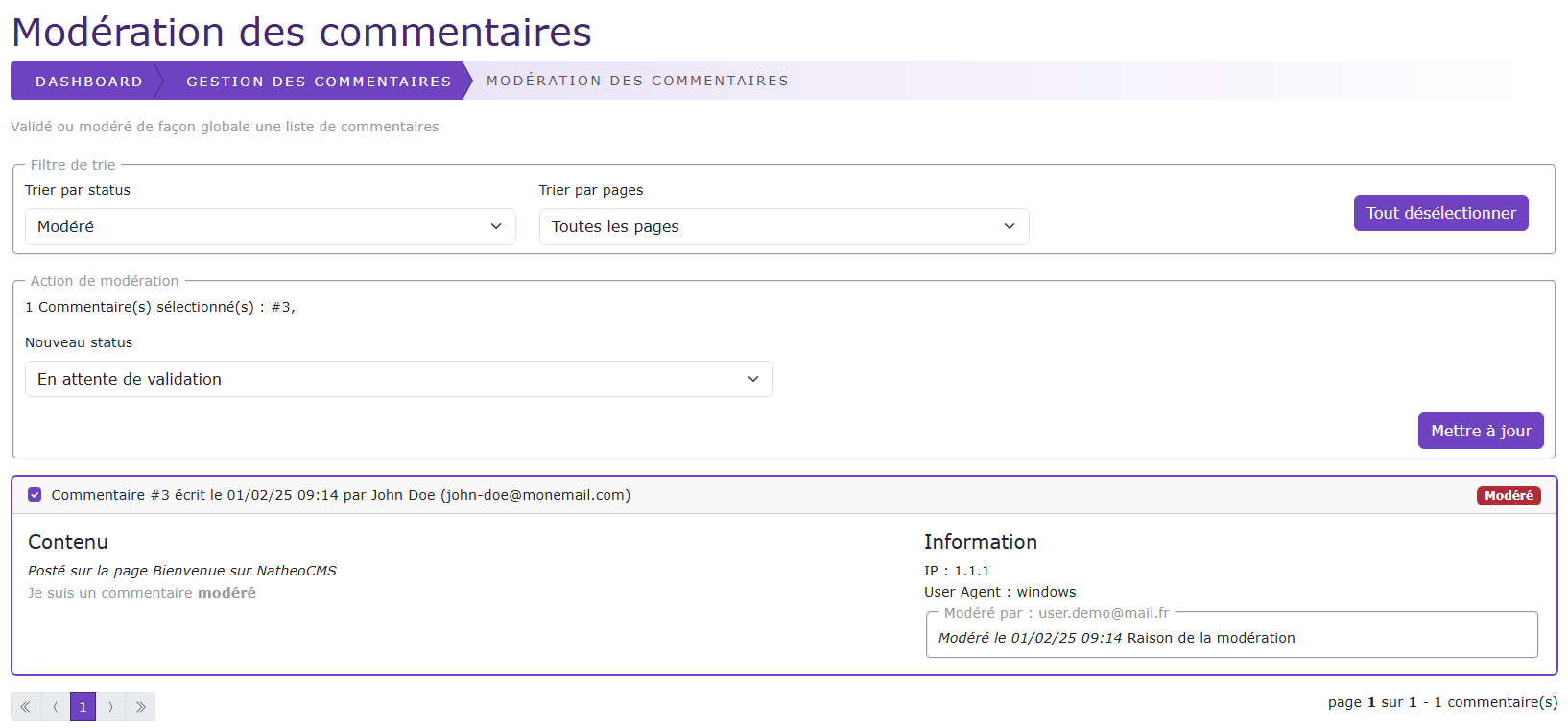Select page 1 in pagination
Screen dimensions: 1568x728
coord(83,707)
